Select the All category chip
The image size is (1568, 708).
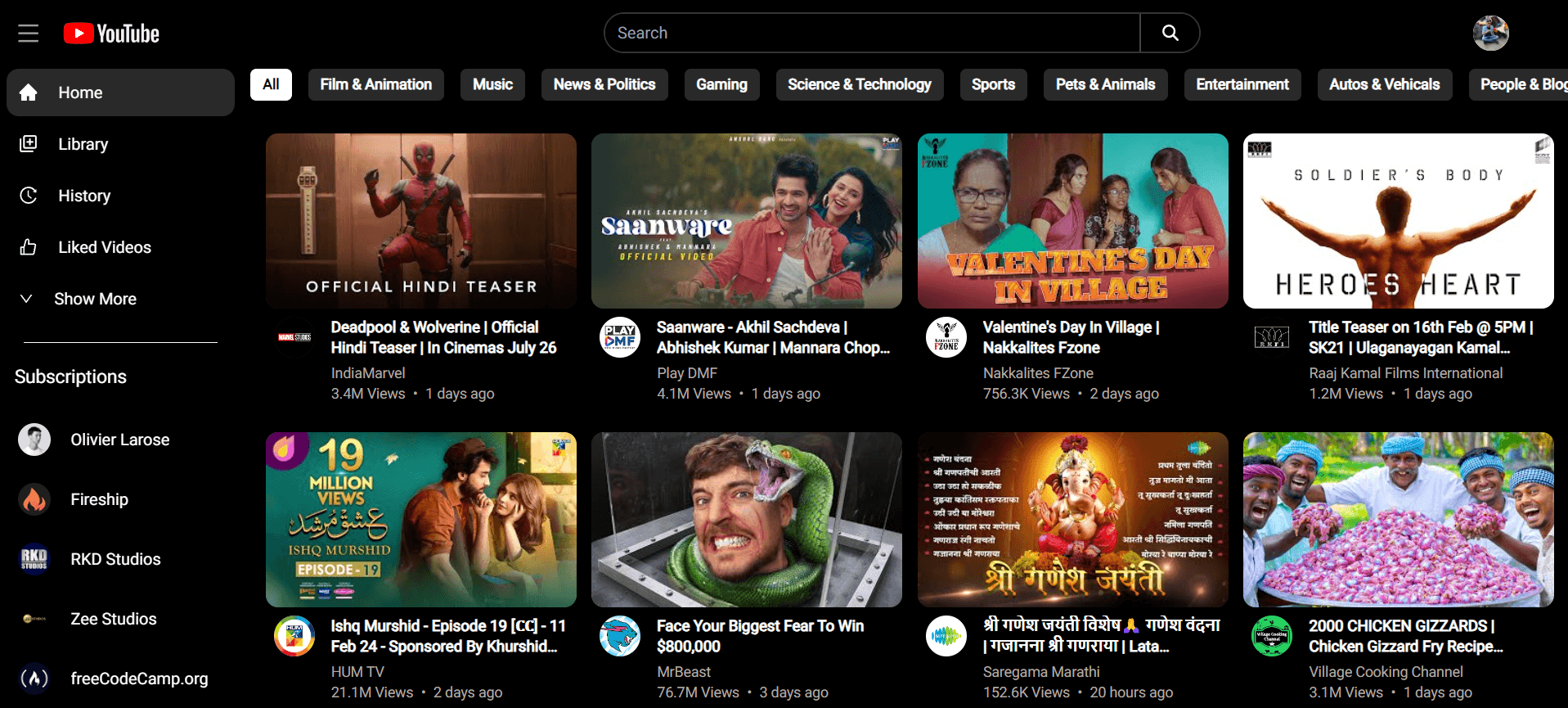click(271, 84)
